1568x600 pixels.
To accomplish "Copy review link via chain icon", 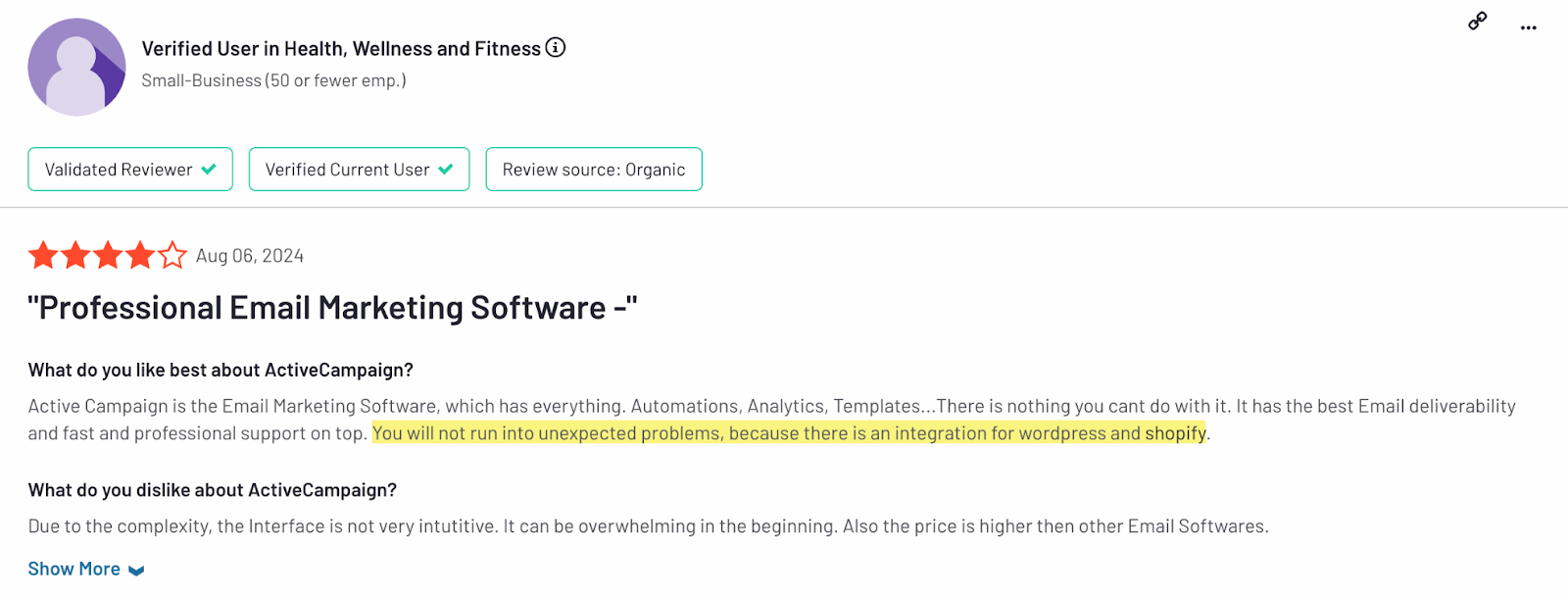I will [1478, 21].
